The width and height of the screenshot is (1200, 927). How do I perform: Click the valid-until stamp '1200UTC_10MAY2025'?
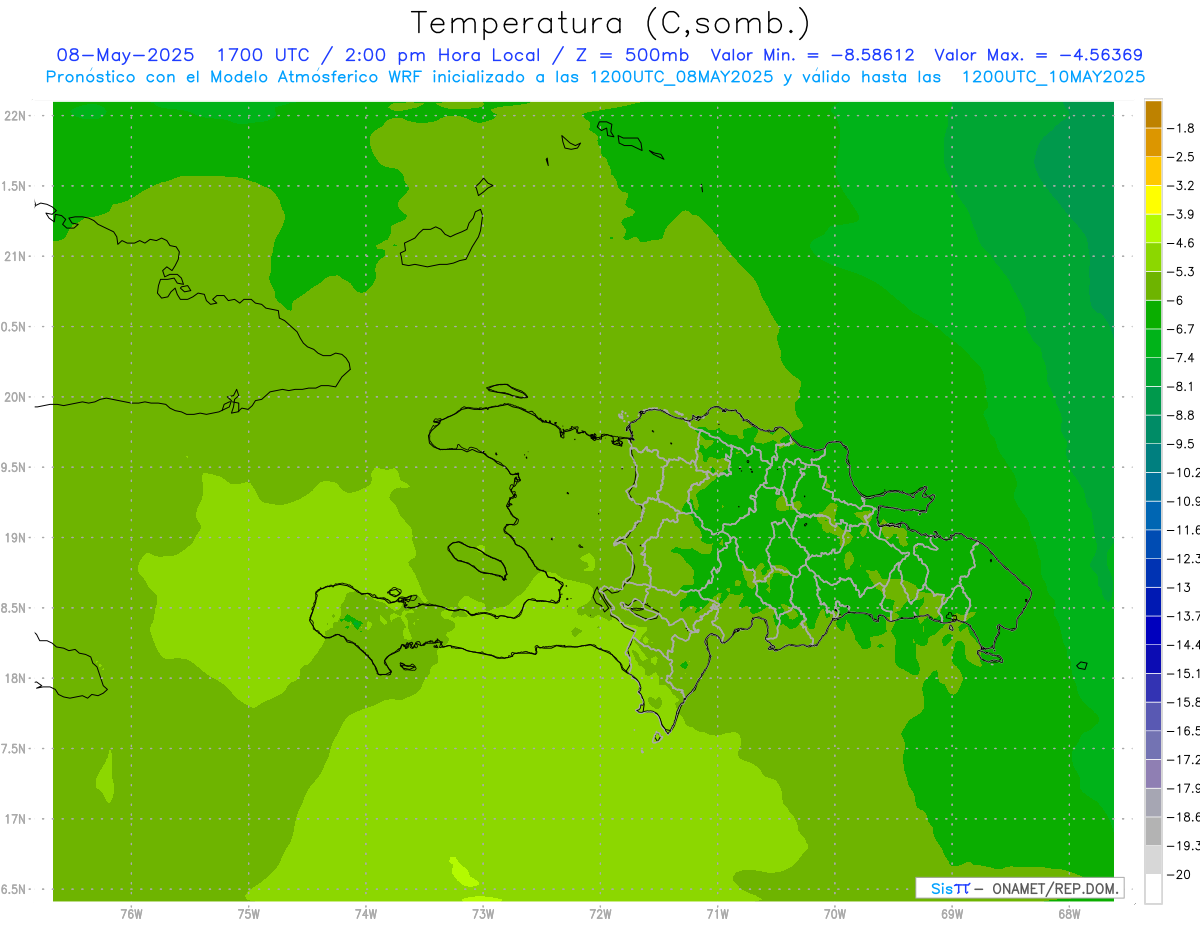coord(1053,77)
